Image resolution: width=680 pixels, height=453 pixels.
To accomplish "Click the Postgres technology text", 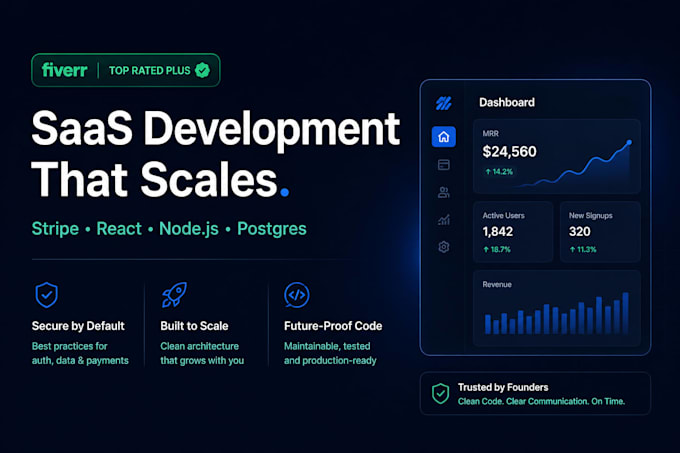I will (x=272, y=229).
